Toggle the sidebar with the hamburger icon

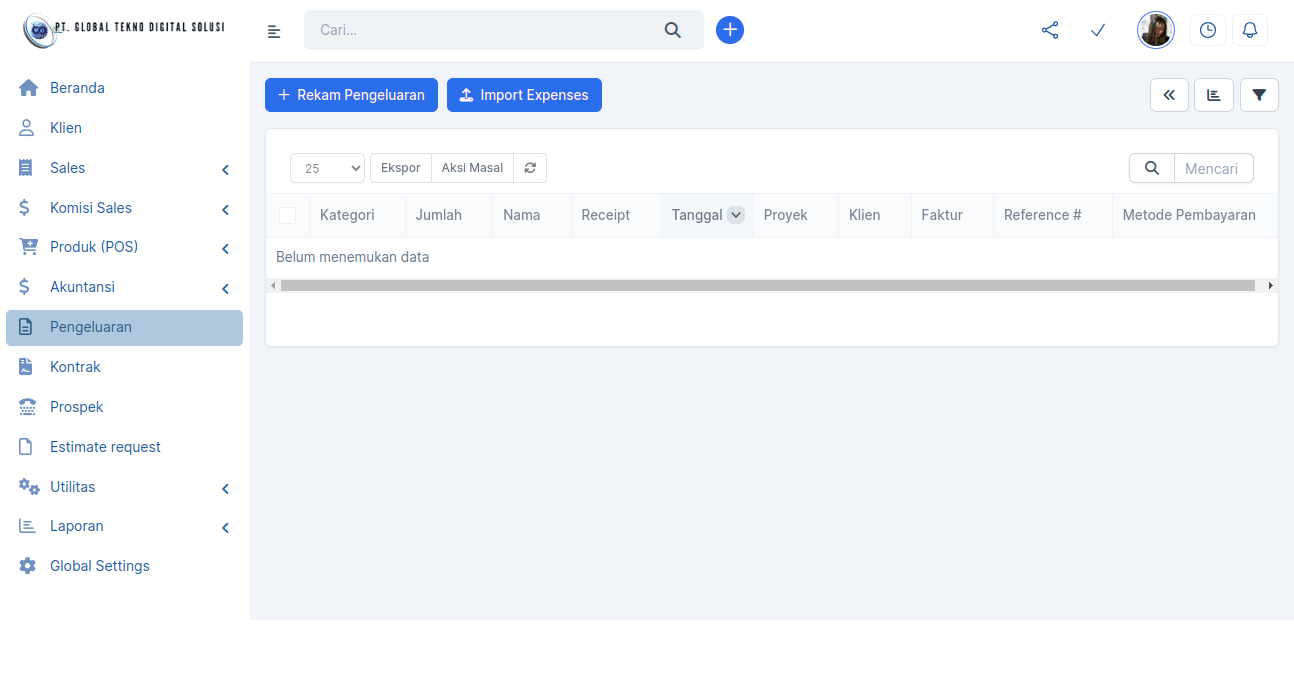pos(274,32)
